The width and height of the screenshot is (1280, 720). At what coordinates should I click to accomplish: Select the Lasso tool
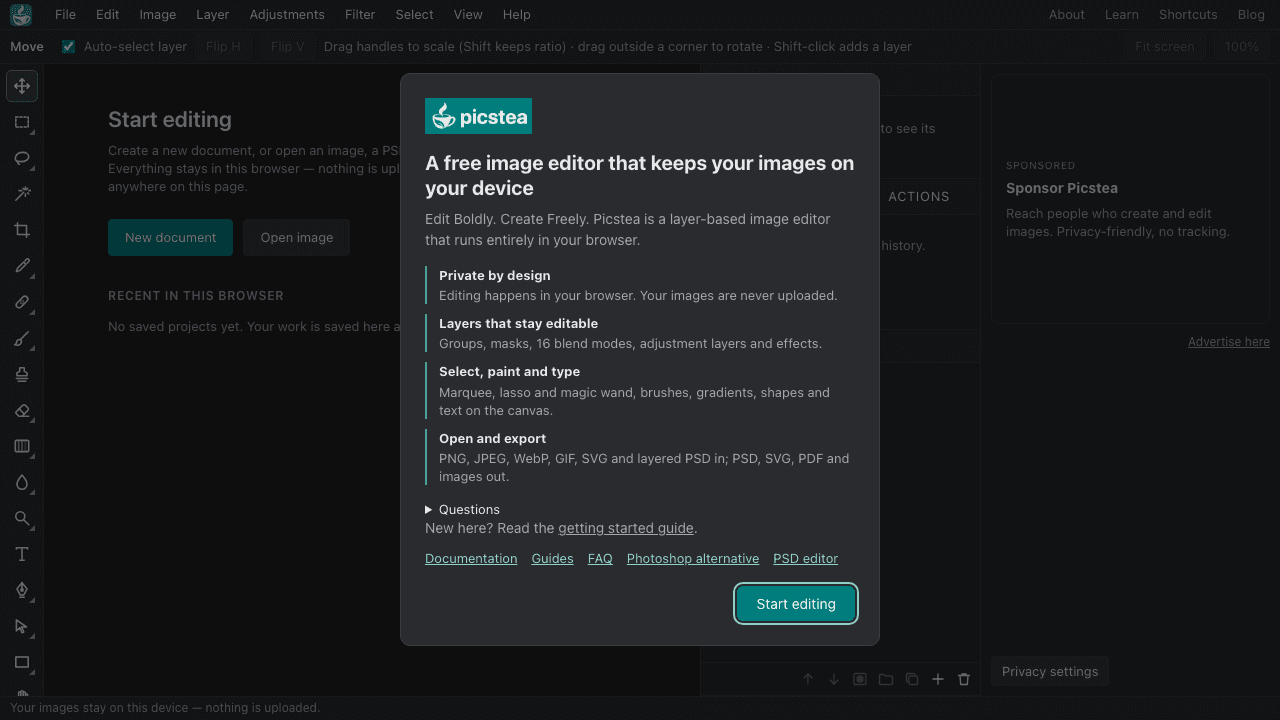[x=22, y=158]
